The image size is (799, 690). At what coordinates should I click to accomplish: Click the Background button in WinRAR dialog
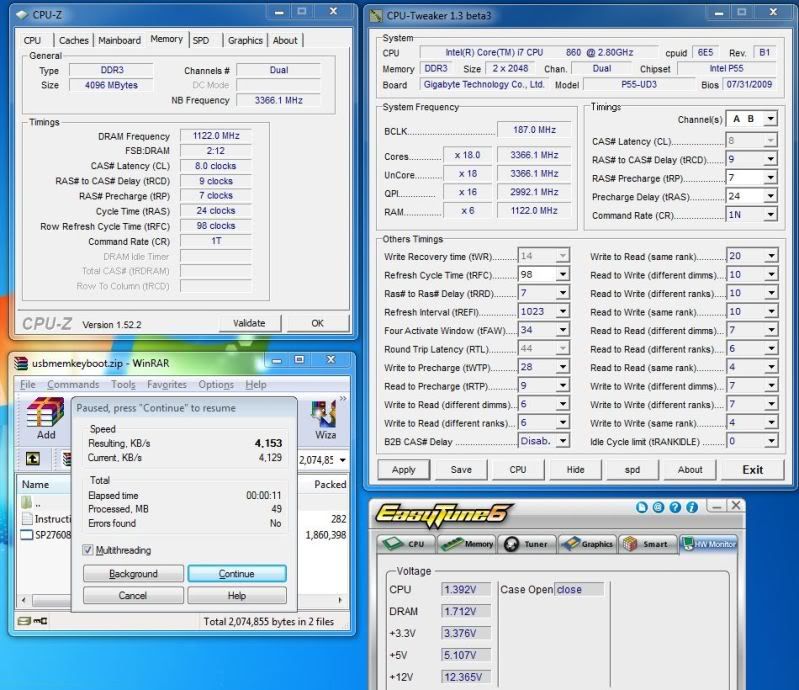click(133, 573)
